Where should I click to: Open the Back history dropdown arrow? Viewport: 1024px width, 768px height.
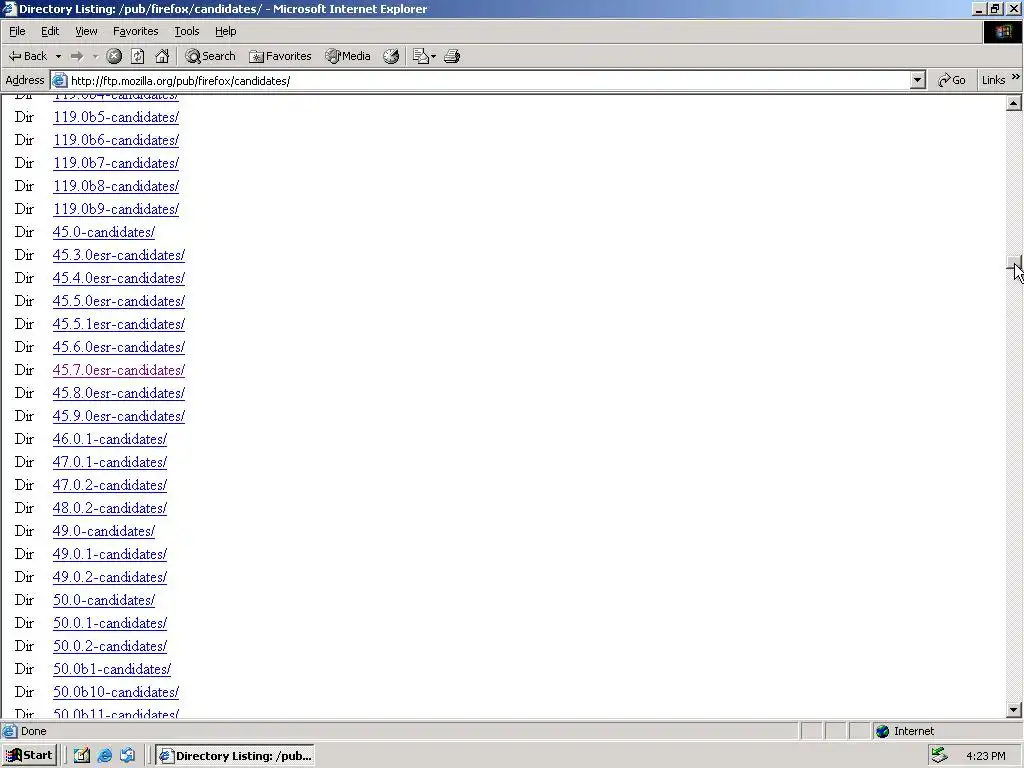58,56
